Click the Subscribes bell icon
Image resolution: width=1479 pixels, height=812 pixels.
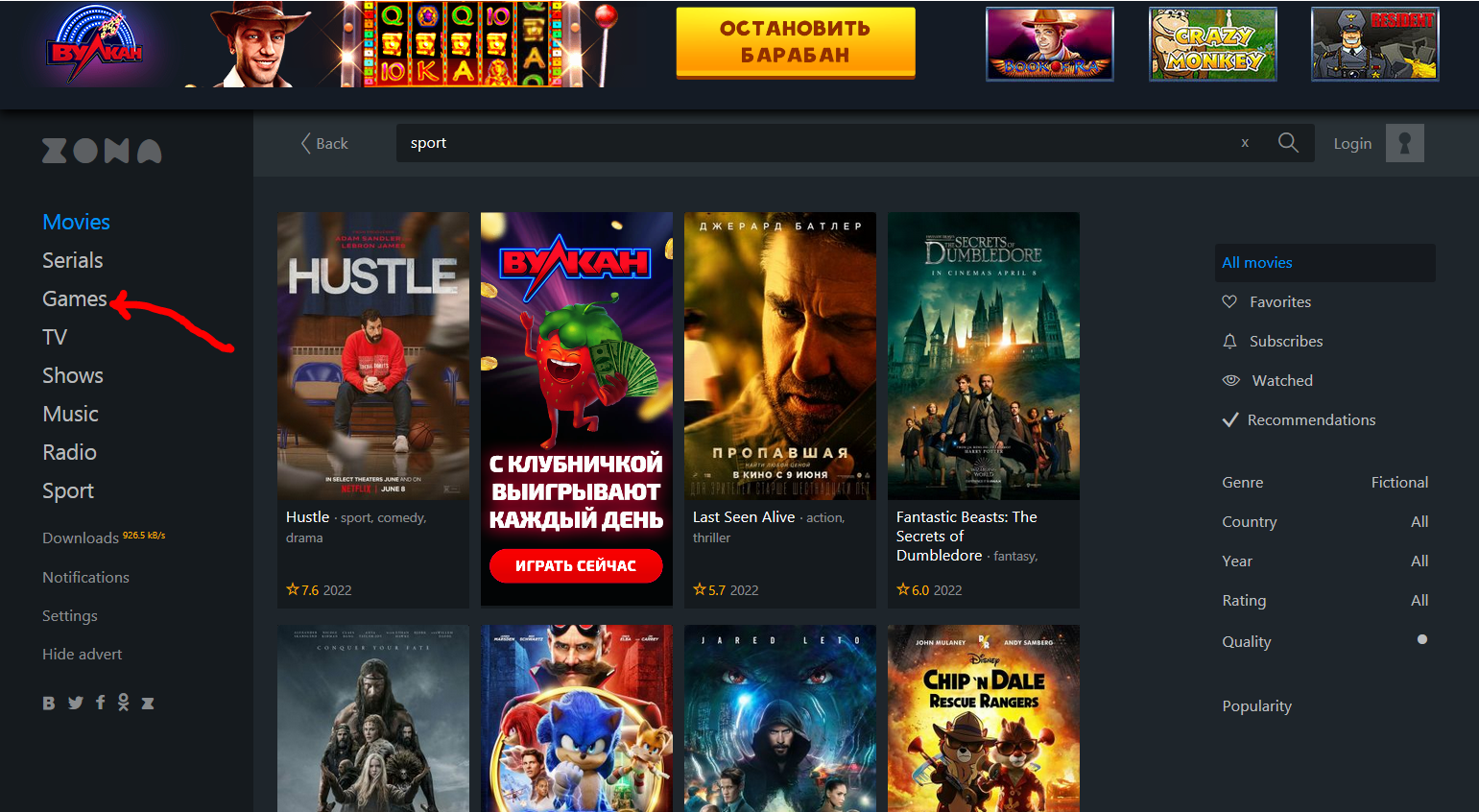(1229, 341)
